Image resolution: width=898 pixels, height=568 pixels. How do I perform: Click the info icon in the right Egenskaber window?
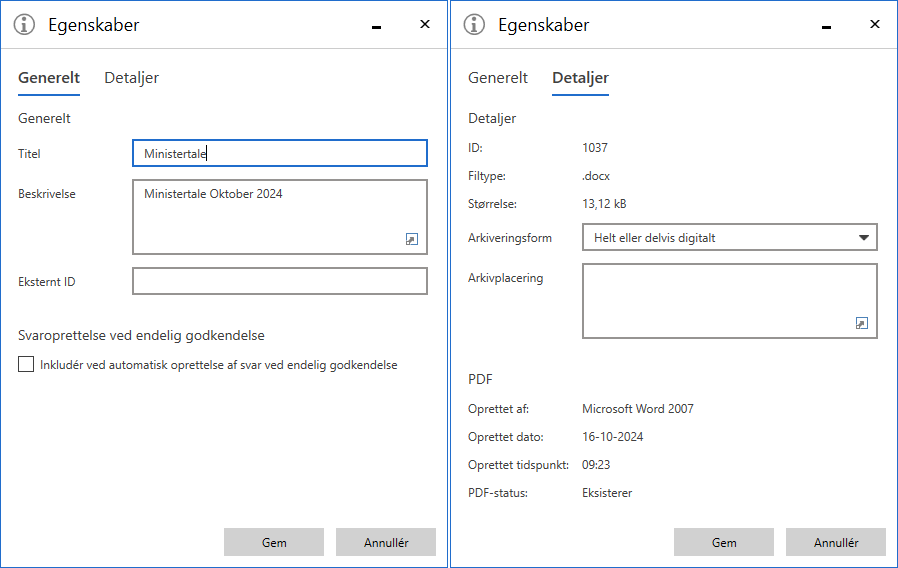pos(475,25)
